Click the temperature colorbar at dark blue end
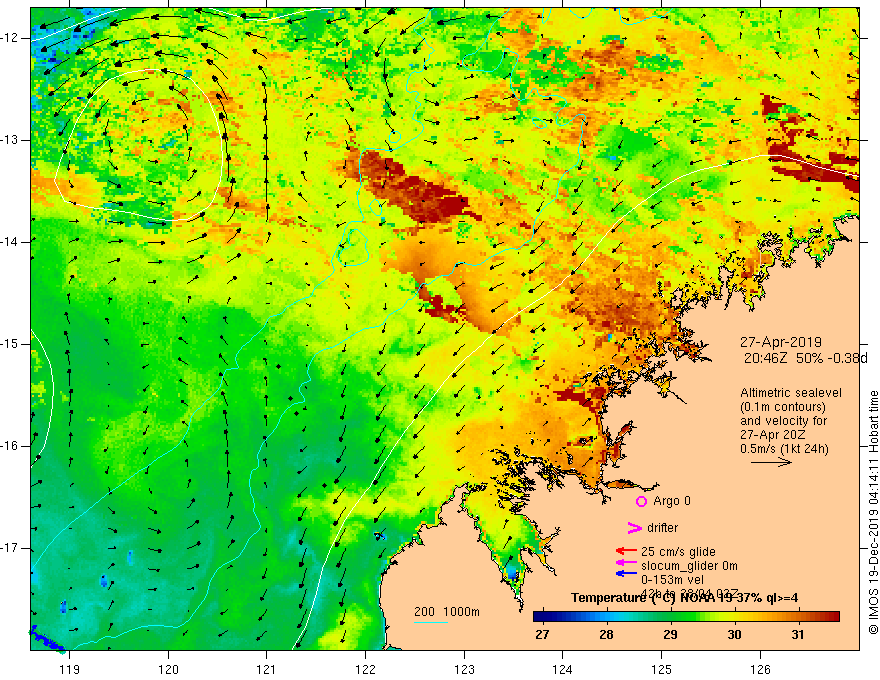 tap(542, 617)
